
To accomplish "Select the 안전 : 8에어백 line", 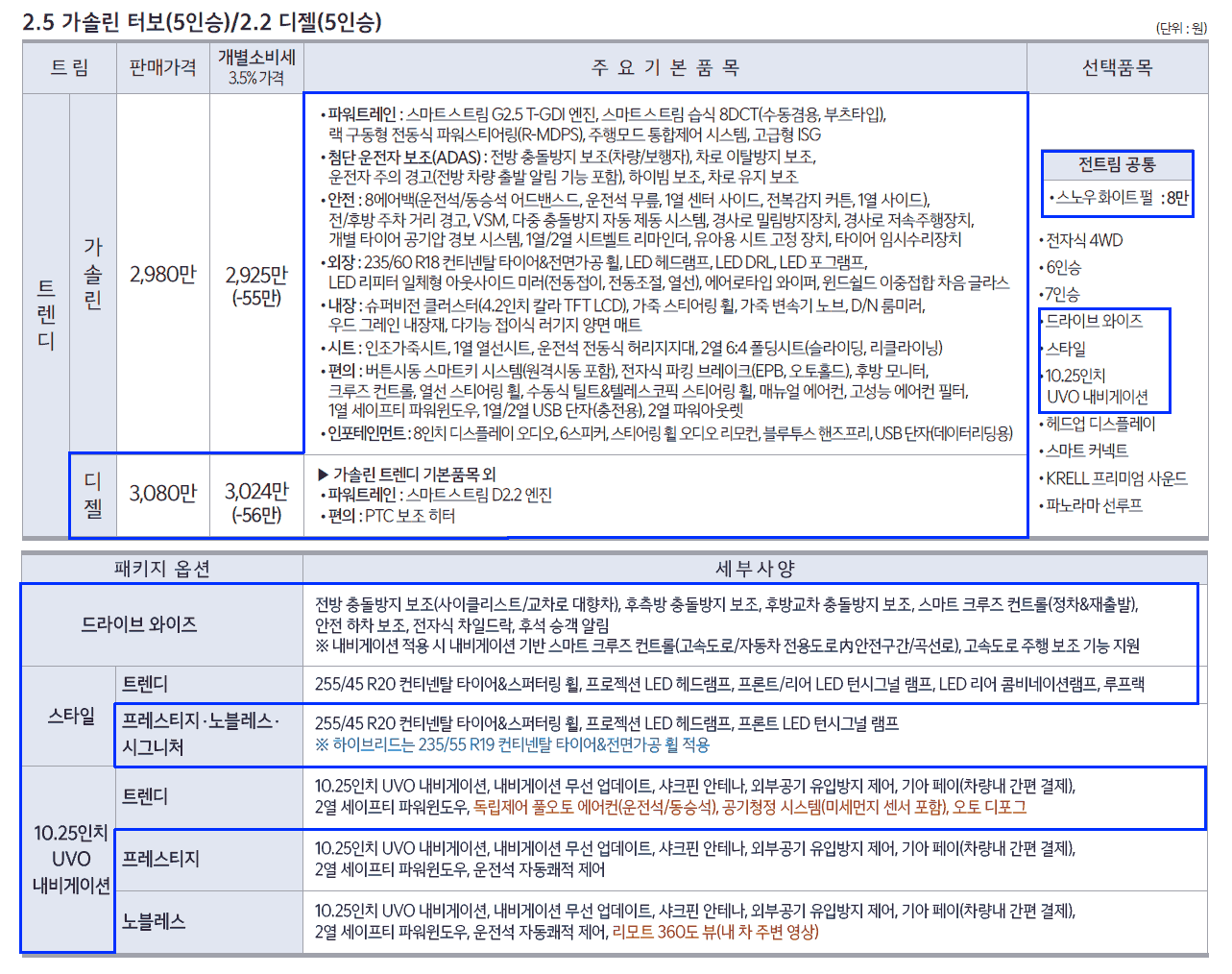I will click(x=647, y=220).
